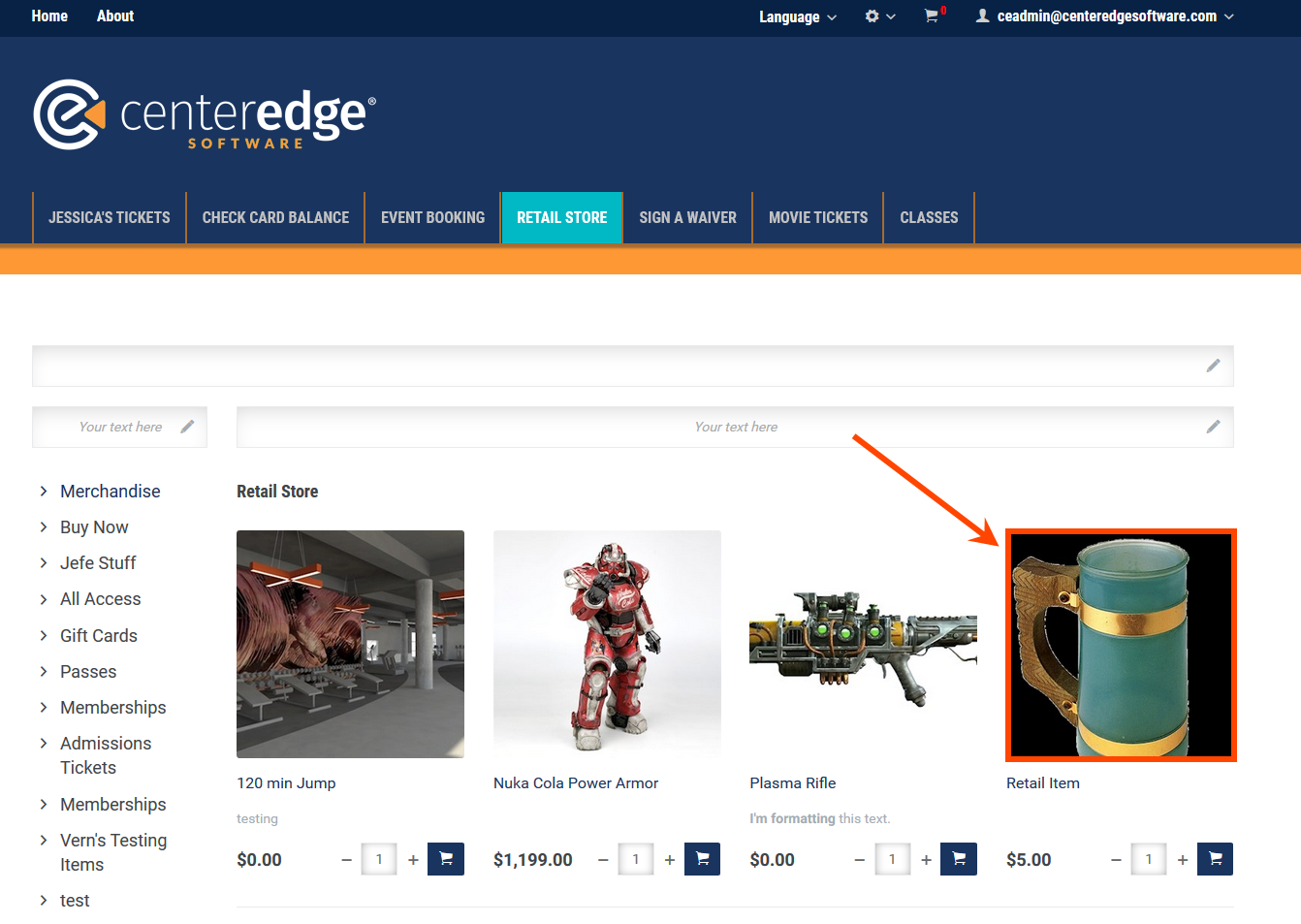1301x924 pixels.
Task: Edit the top full-width text block pencil
Action: (1213, 366)
